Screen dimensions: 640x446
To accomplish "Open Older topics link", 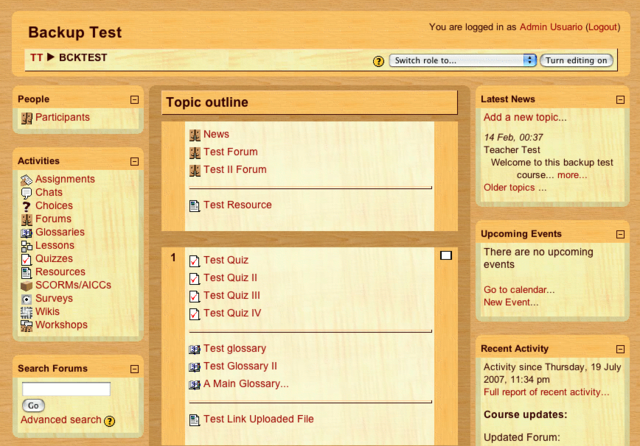I will coord(515,188).
